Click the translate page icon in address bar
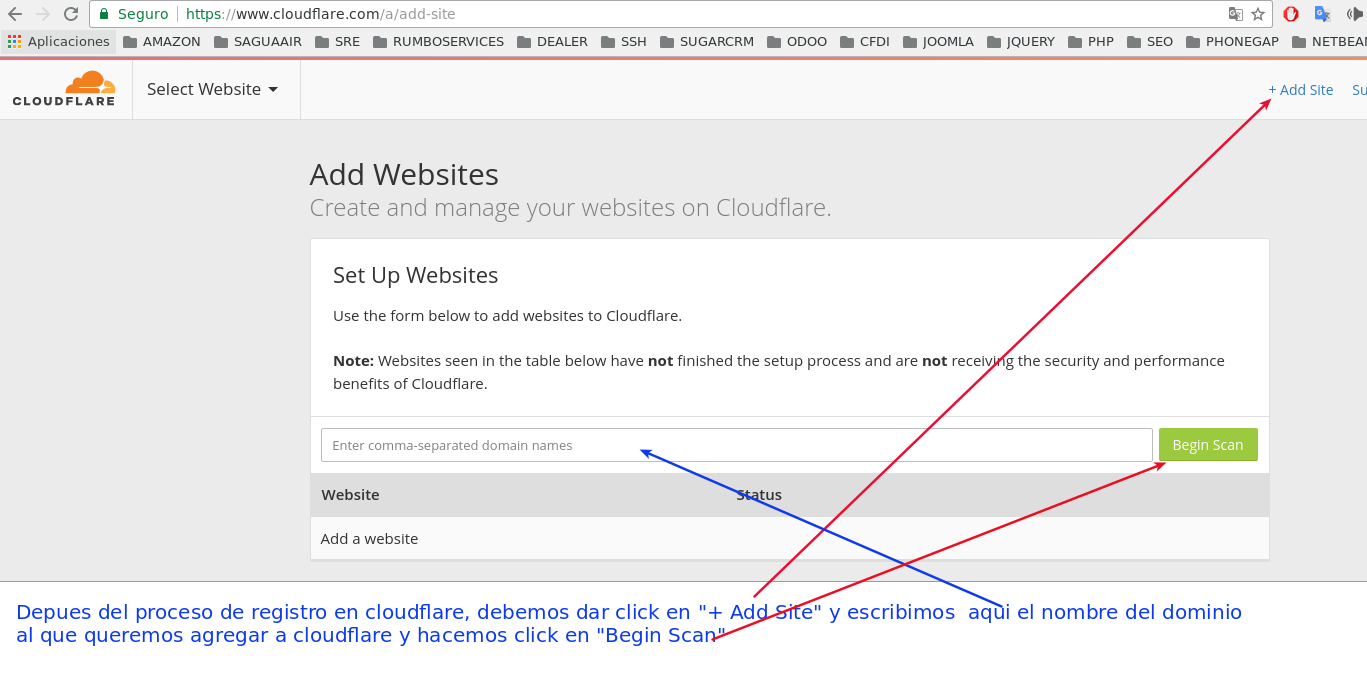1367x685 pixels. click(1236, 14)
